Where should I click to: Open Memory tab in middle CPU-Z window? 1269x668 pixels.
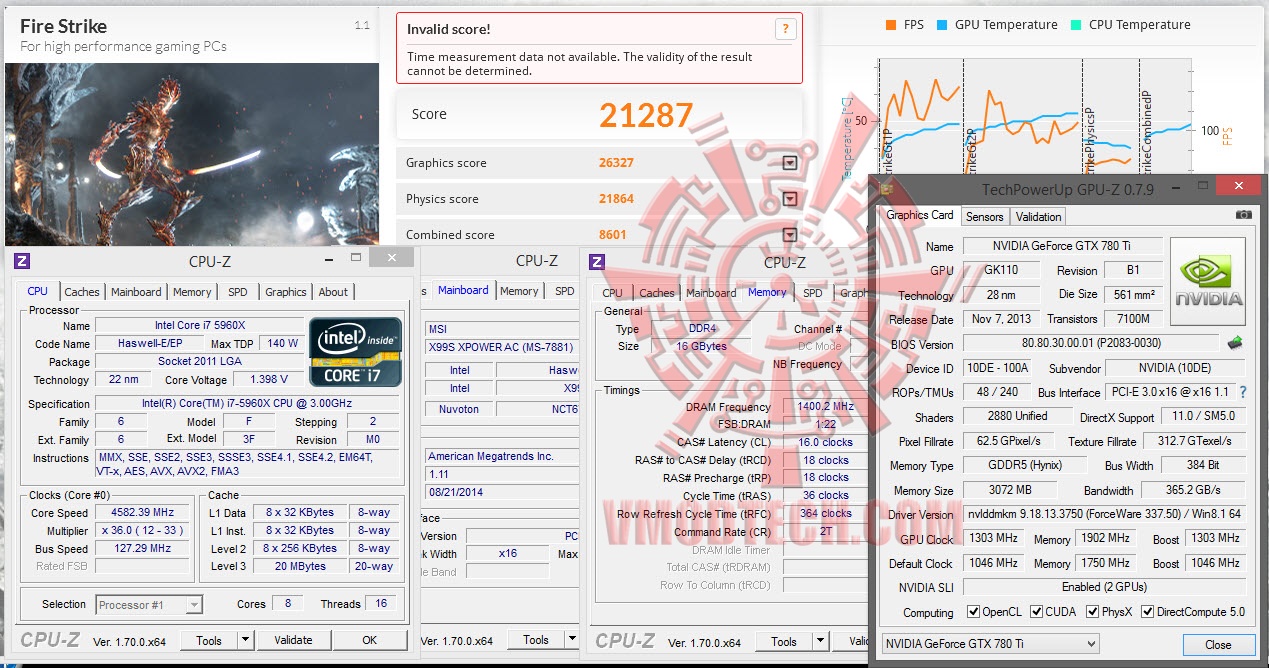pos(520,291)
